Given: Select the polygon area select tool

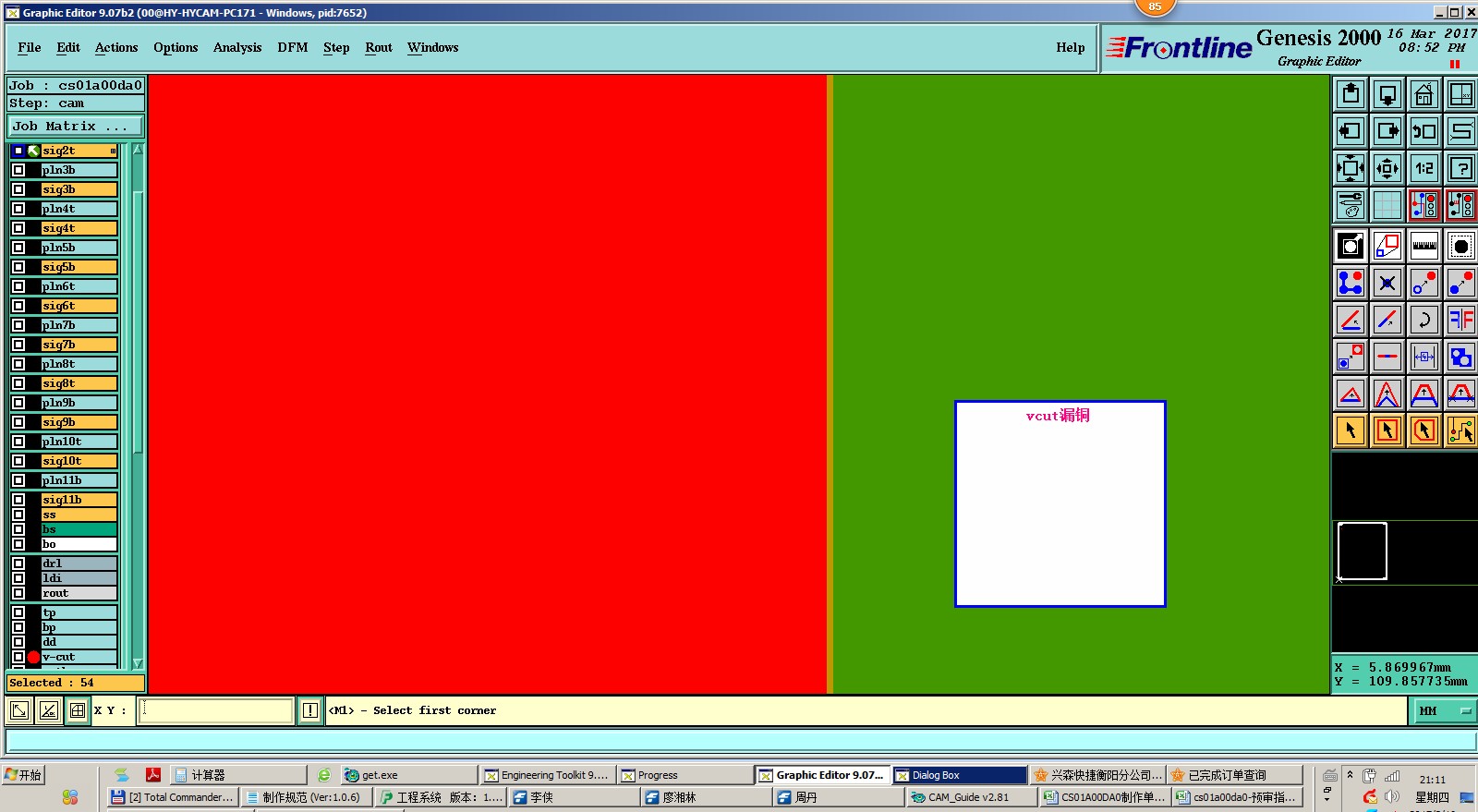Looking at the screenshot, I should (1424, 430).
